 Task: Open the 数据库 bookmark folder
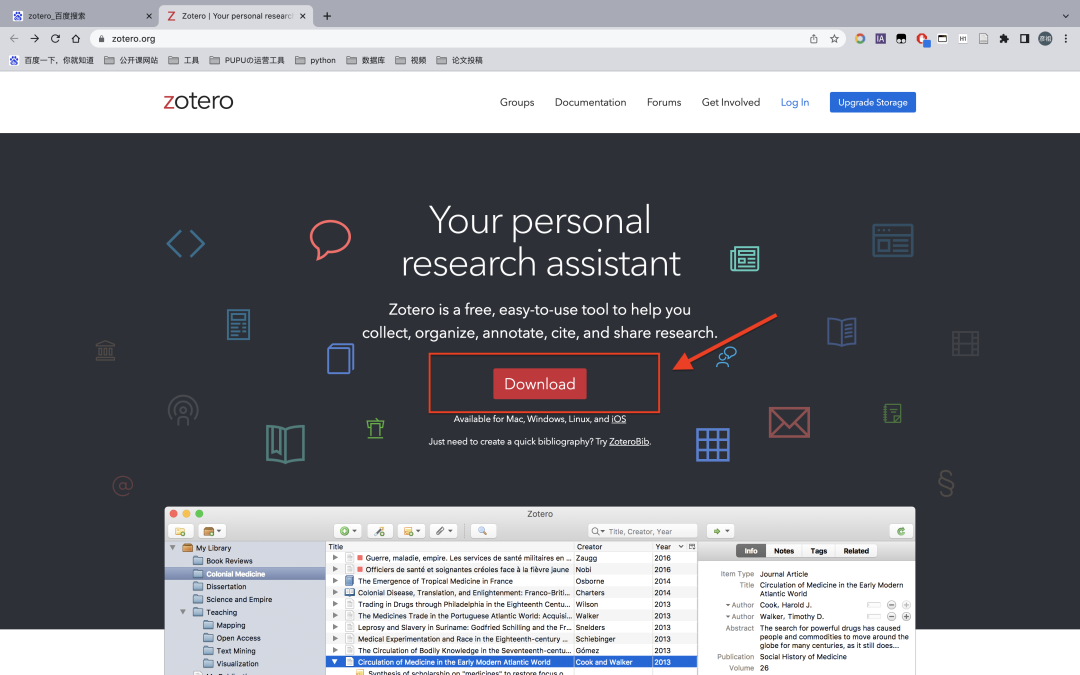(x=366, y=60)
